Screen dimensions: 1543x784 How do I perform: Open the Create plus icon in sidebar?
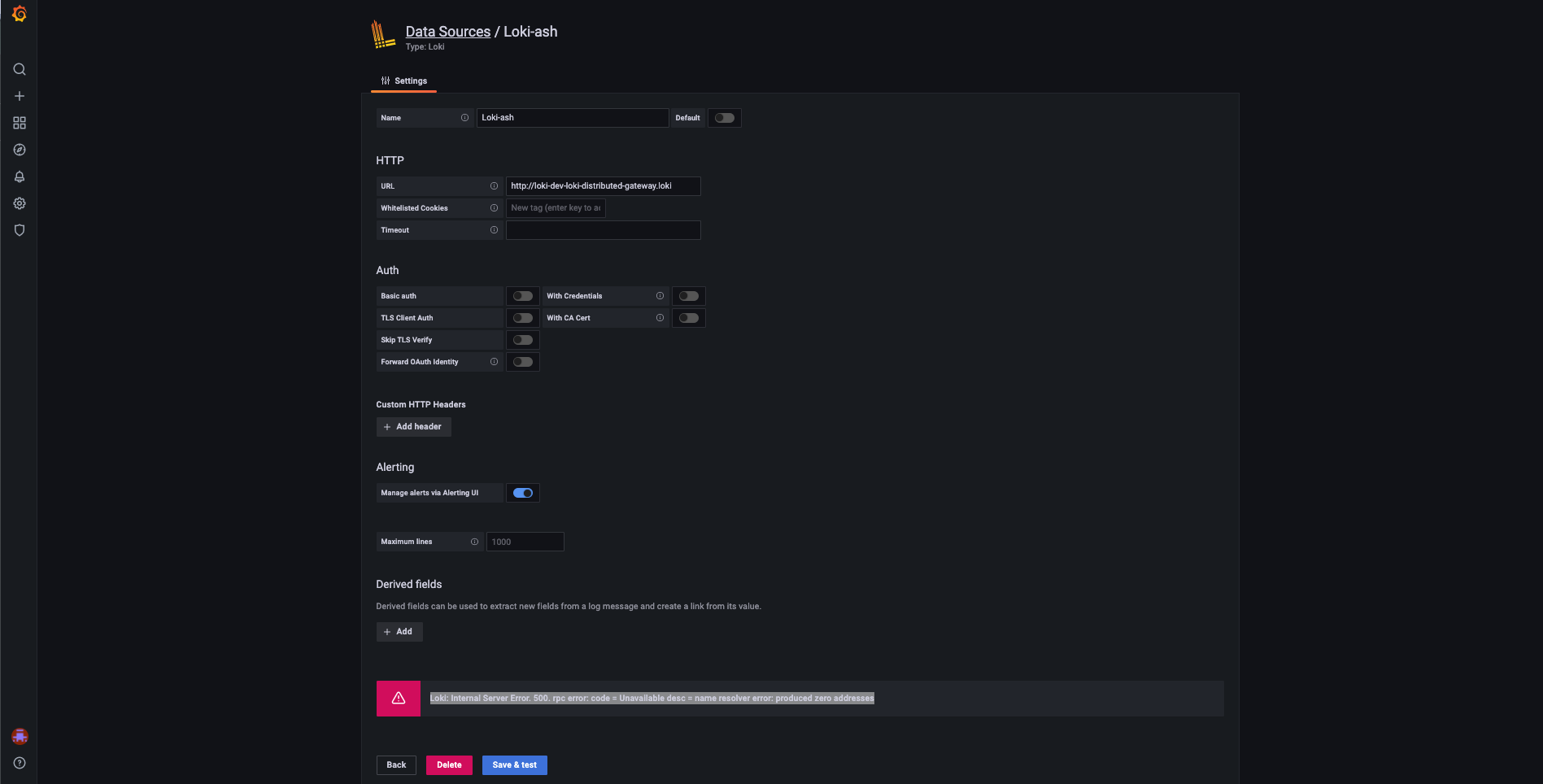[20, 96]
